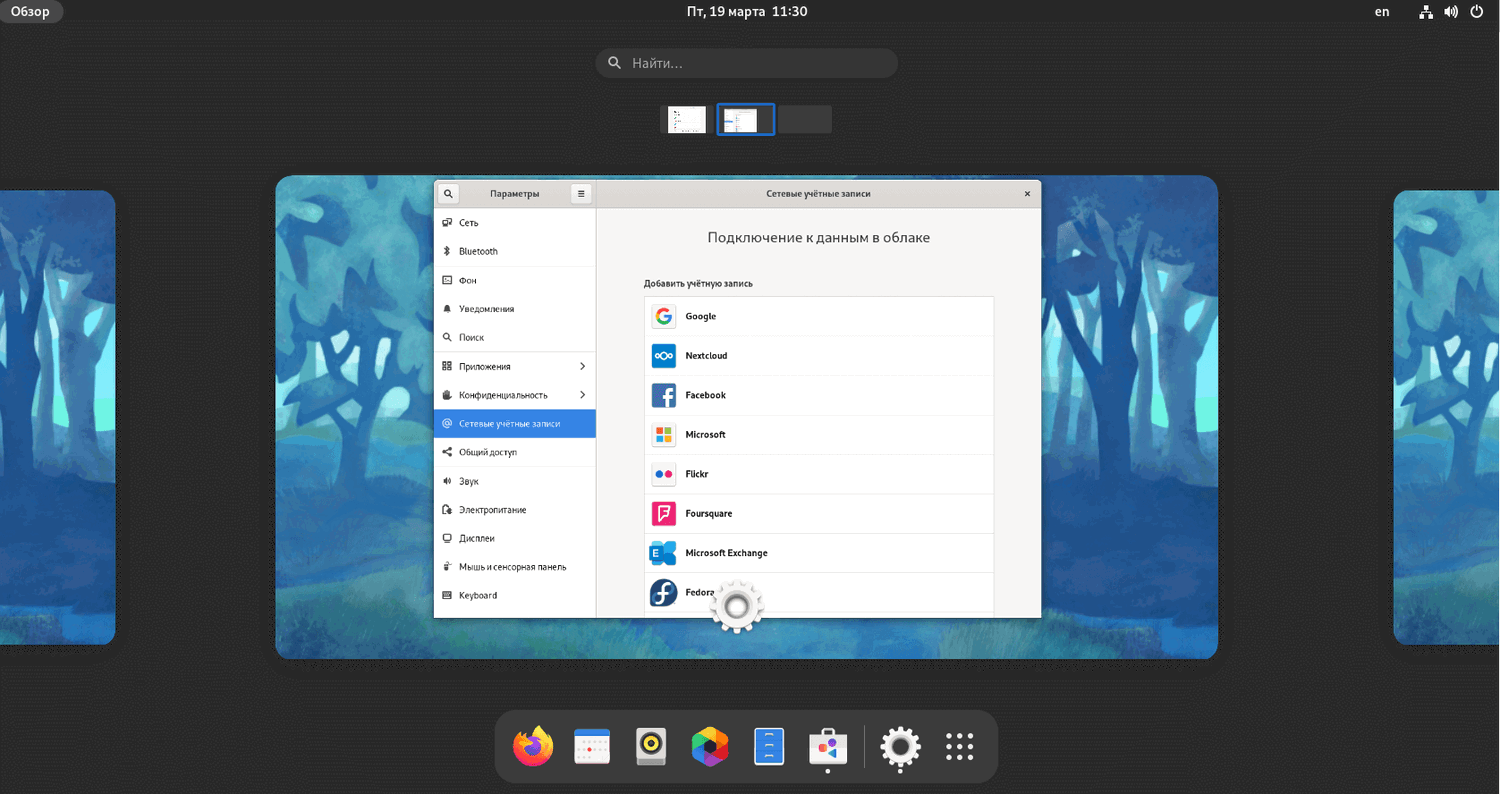This screenshot has width=1500, height=794.
Task: Click the Параметры title in the sidebar header
Action: pos(515,194)
